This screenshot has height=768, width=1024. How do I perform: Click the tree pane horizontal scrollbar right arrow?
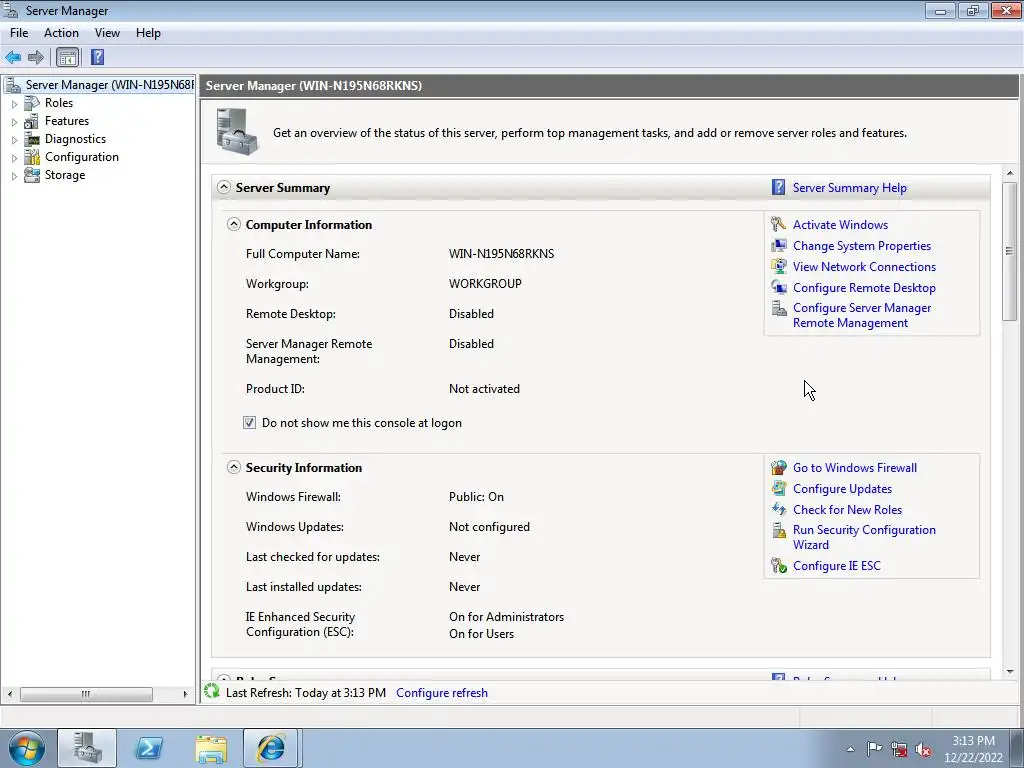(x=185, y=694)
